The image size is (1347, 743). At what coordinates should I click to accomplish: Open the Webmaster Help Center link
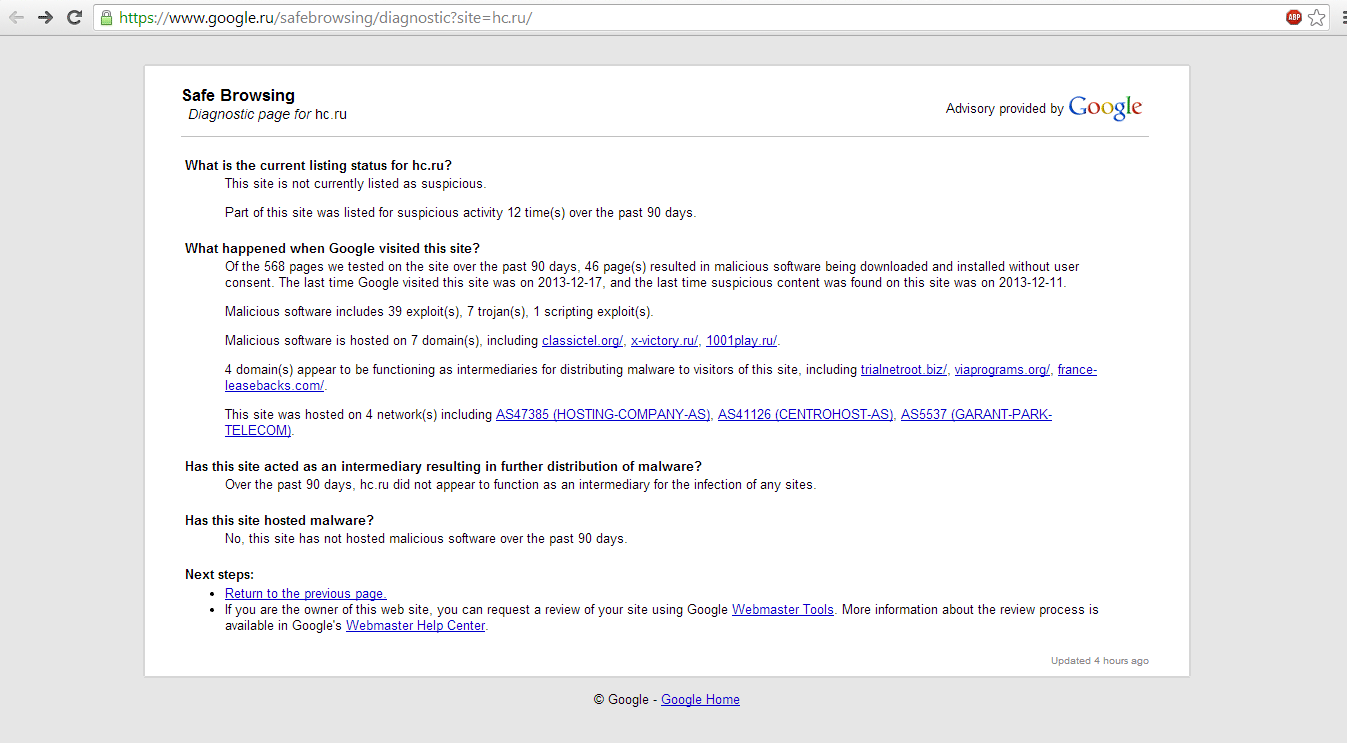tap(415, 626)
